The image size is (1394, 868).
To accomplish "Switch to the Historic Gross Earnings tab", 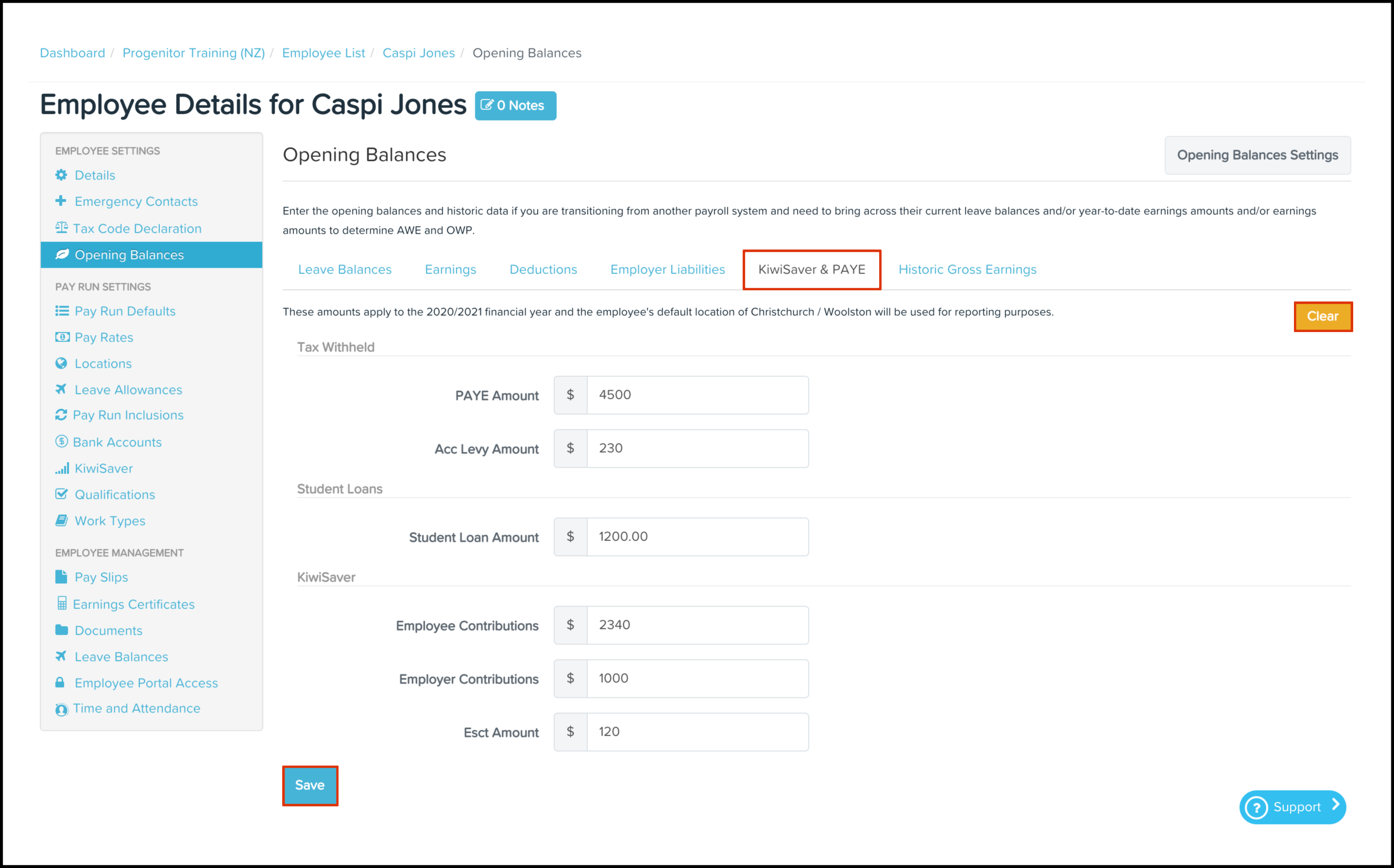I will coord(967,269).
